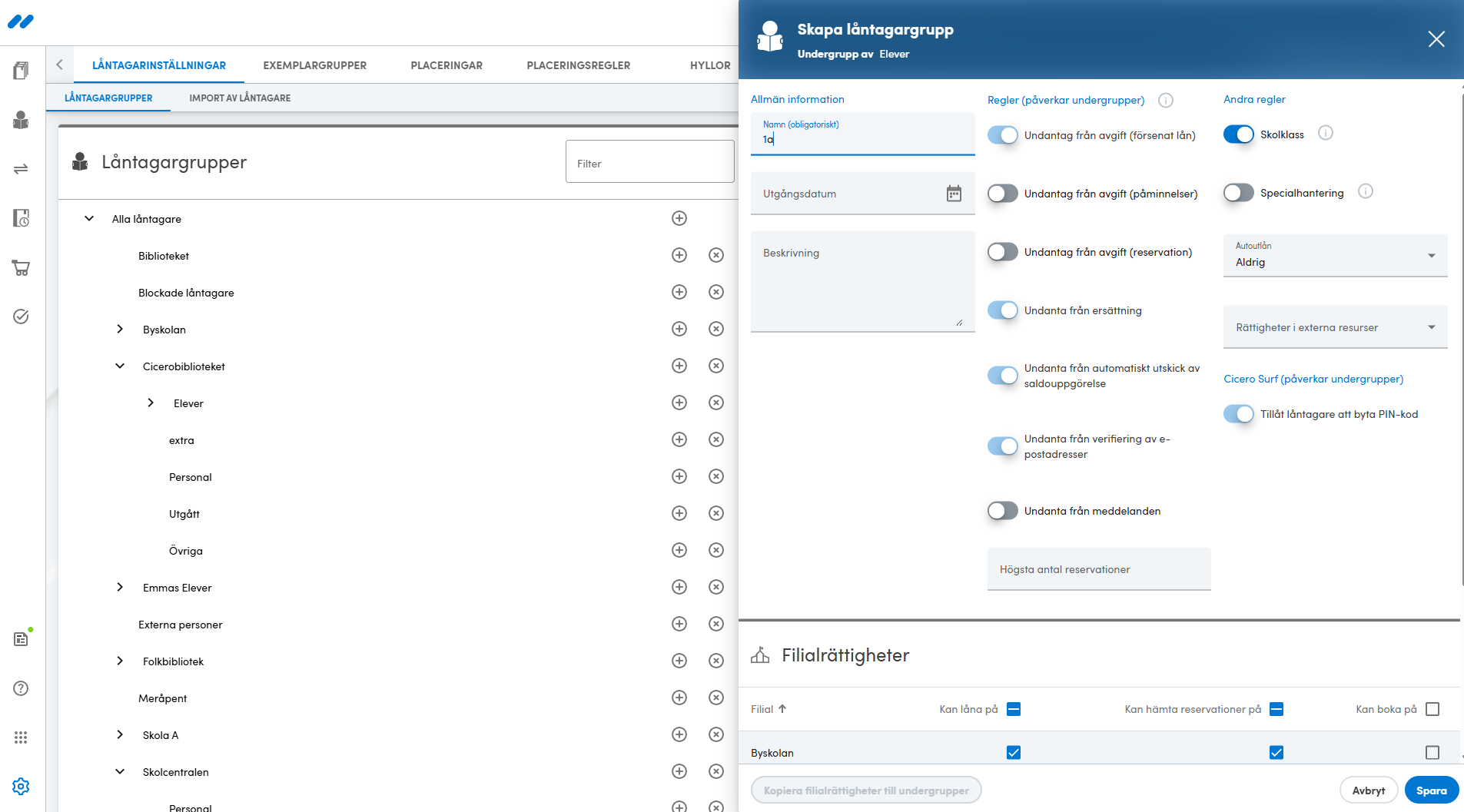Cancel with the Avbryt button
The width and height of the screenshot is (1464, 812).
[1369, 790]
